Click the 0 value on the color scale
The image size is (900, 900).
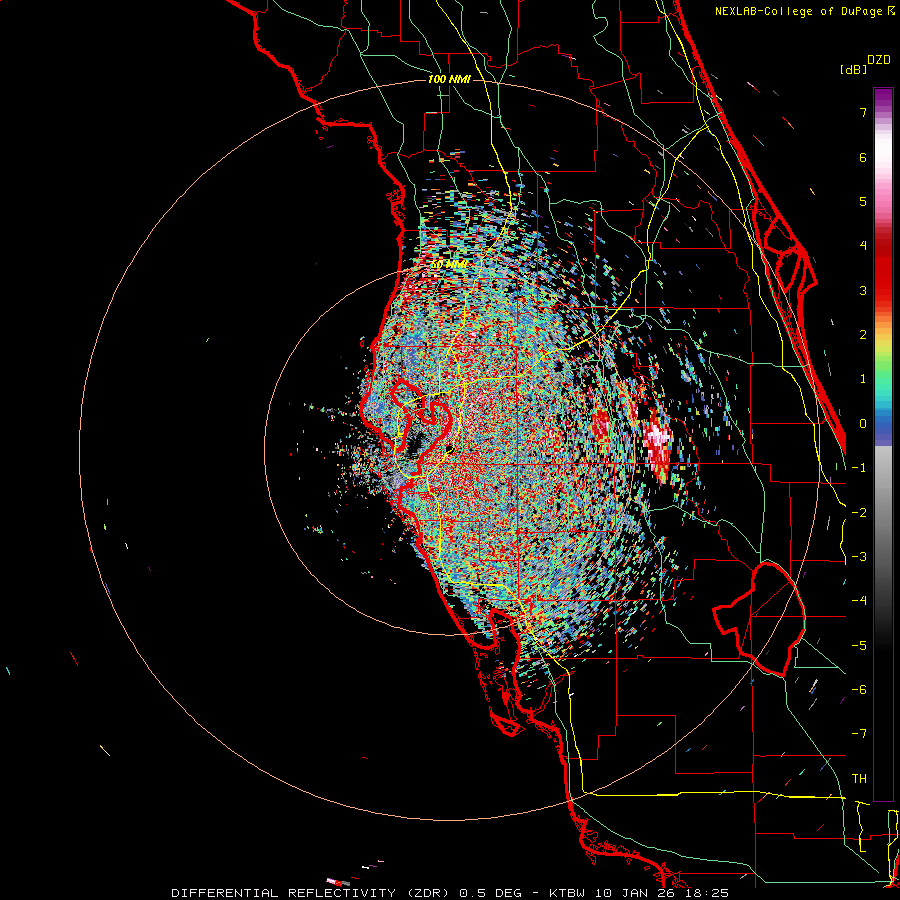pos(863,424)
